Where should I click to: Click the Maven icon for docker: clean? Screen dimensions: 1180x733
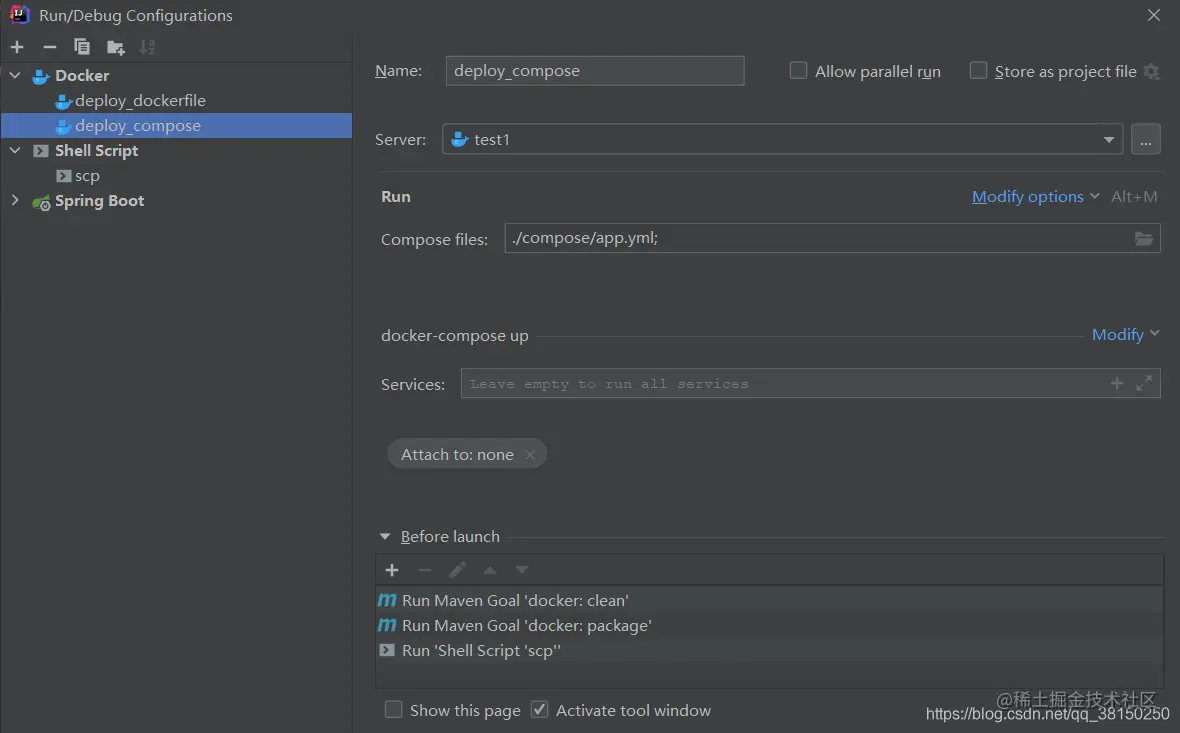[387, 600]
